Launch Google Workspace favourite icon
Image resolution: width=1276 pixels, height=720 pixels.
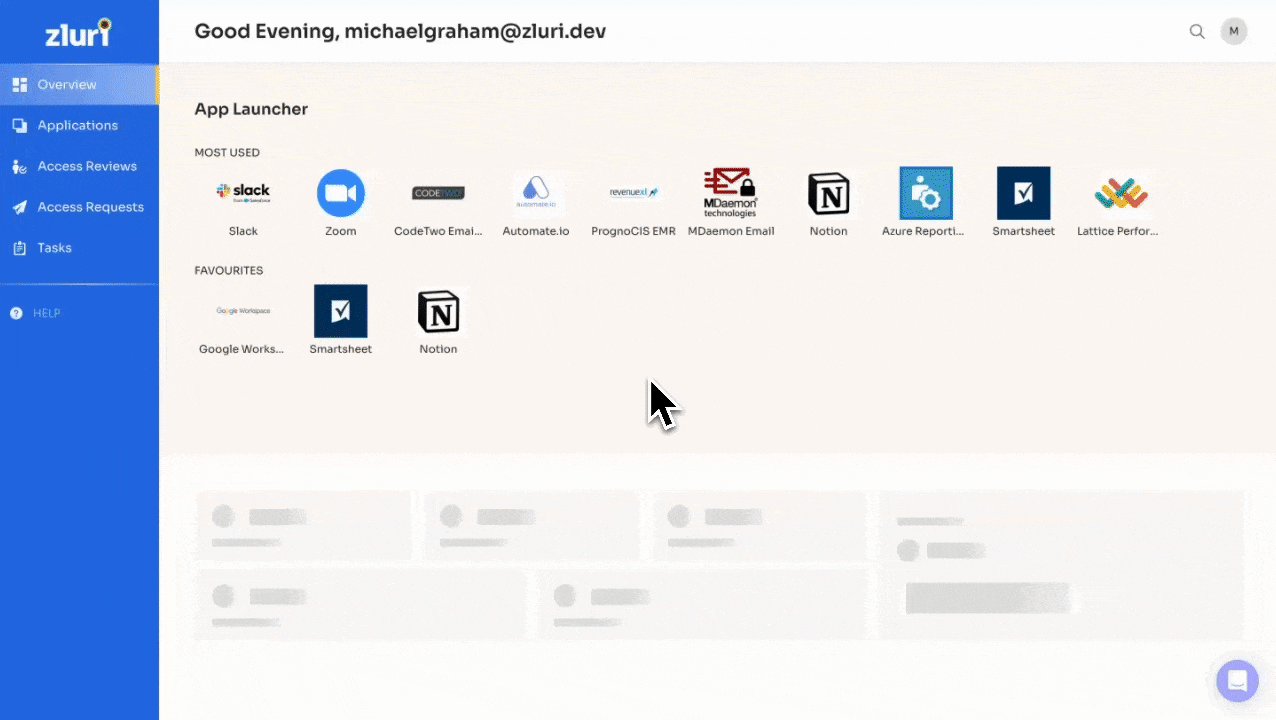(x=243, y=311)
